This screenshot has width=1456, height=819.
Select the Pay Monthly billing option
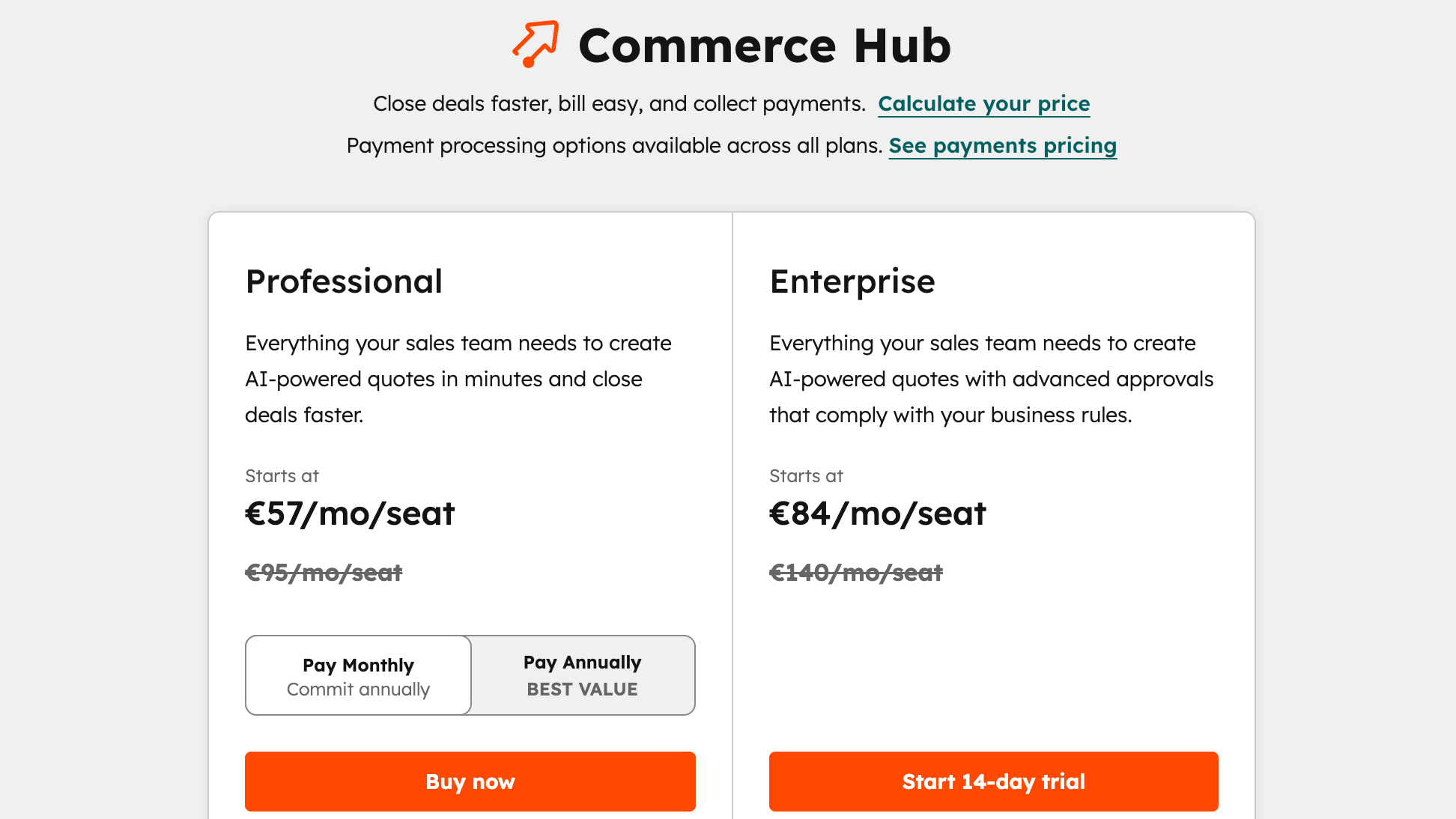(357, 675)
